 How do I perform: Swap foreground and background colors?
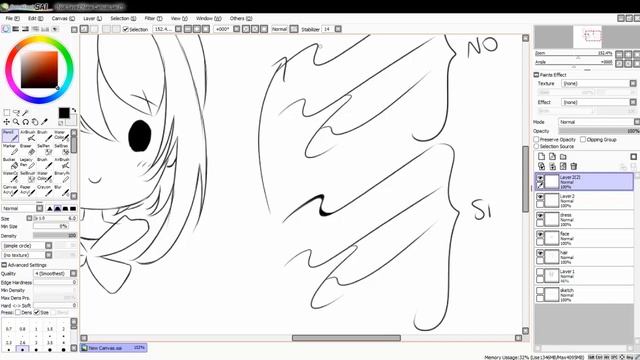pyautogui.click(x=74, y=110)
